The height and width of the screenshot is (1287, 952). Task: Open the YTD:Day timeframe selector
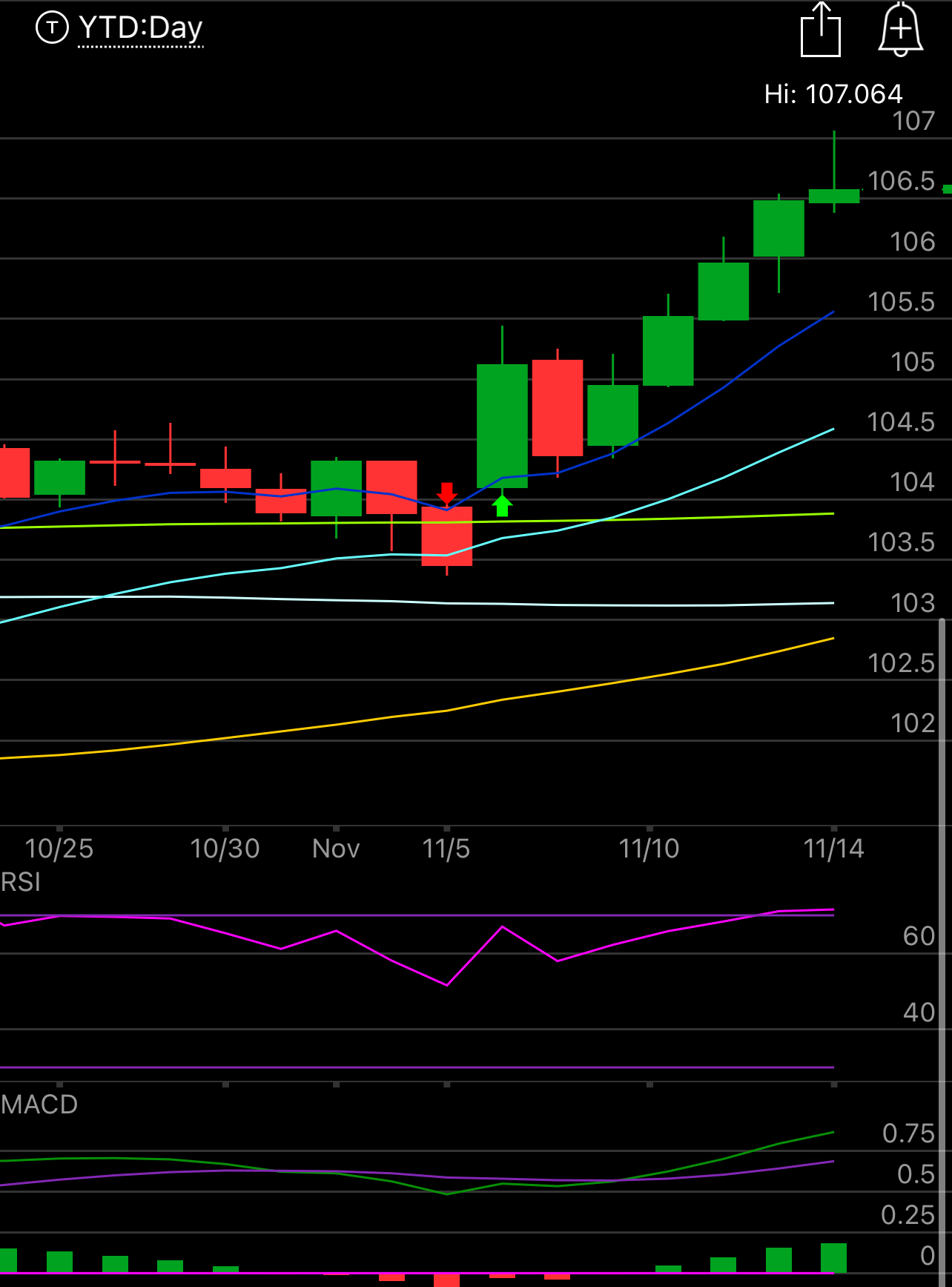point(140,28)
